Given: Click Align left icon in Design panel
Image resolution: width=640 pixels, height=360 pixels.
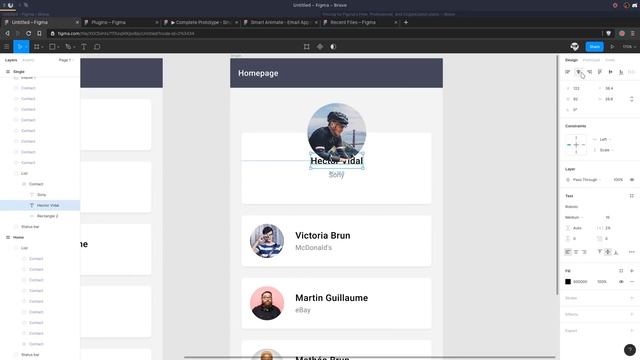Looking at the screenshot, I should click(x=567, y=72).
